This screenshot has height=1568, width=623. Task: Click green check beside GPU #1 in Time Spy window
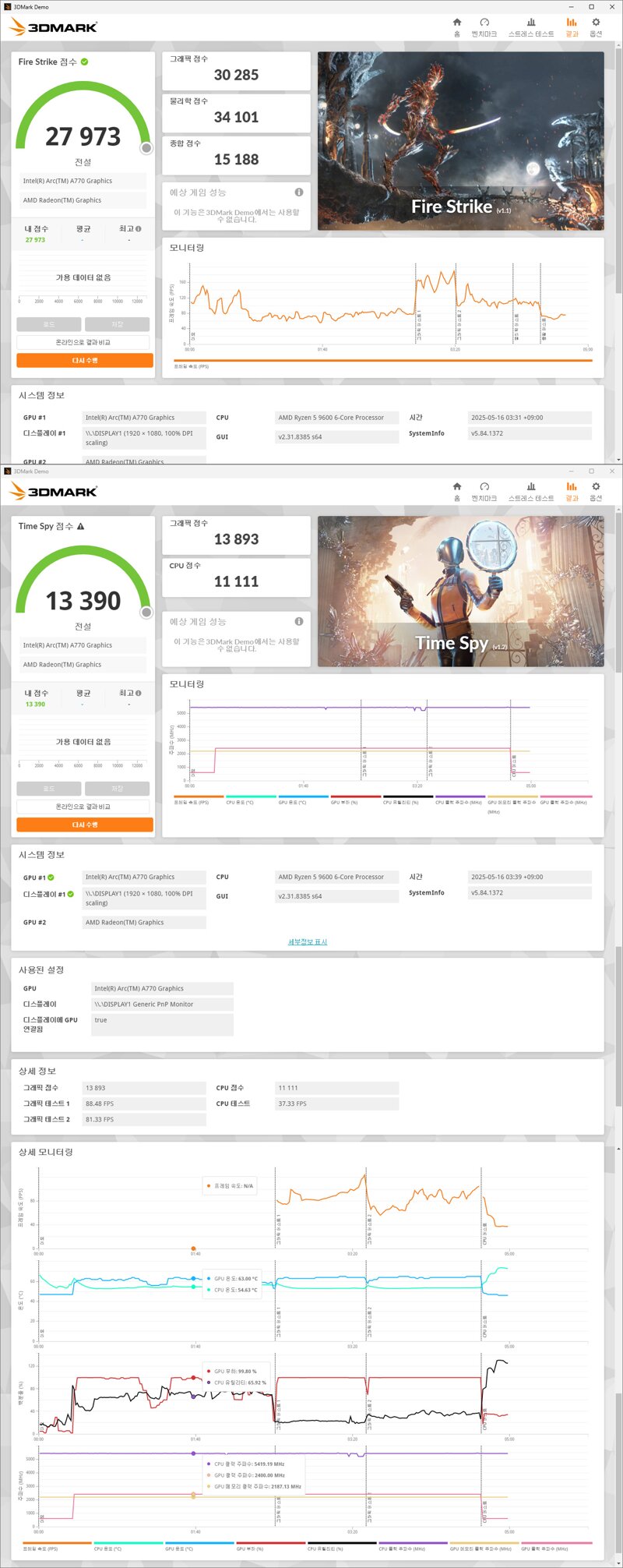(51, 878)
